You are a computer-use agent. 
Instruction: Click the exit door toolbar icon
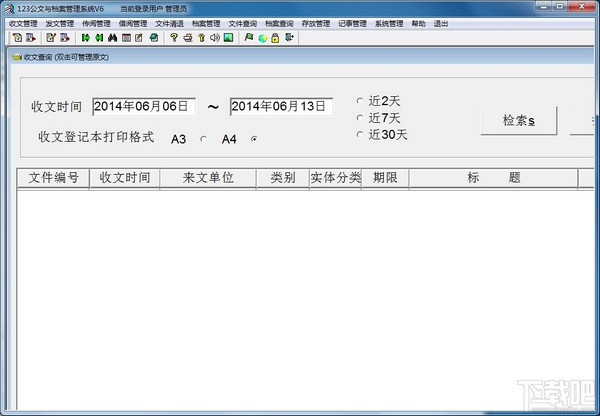tap(289, 38)
